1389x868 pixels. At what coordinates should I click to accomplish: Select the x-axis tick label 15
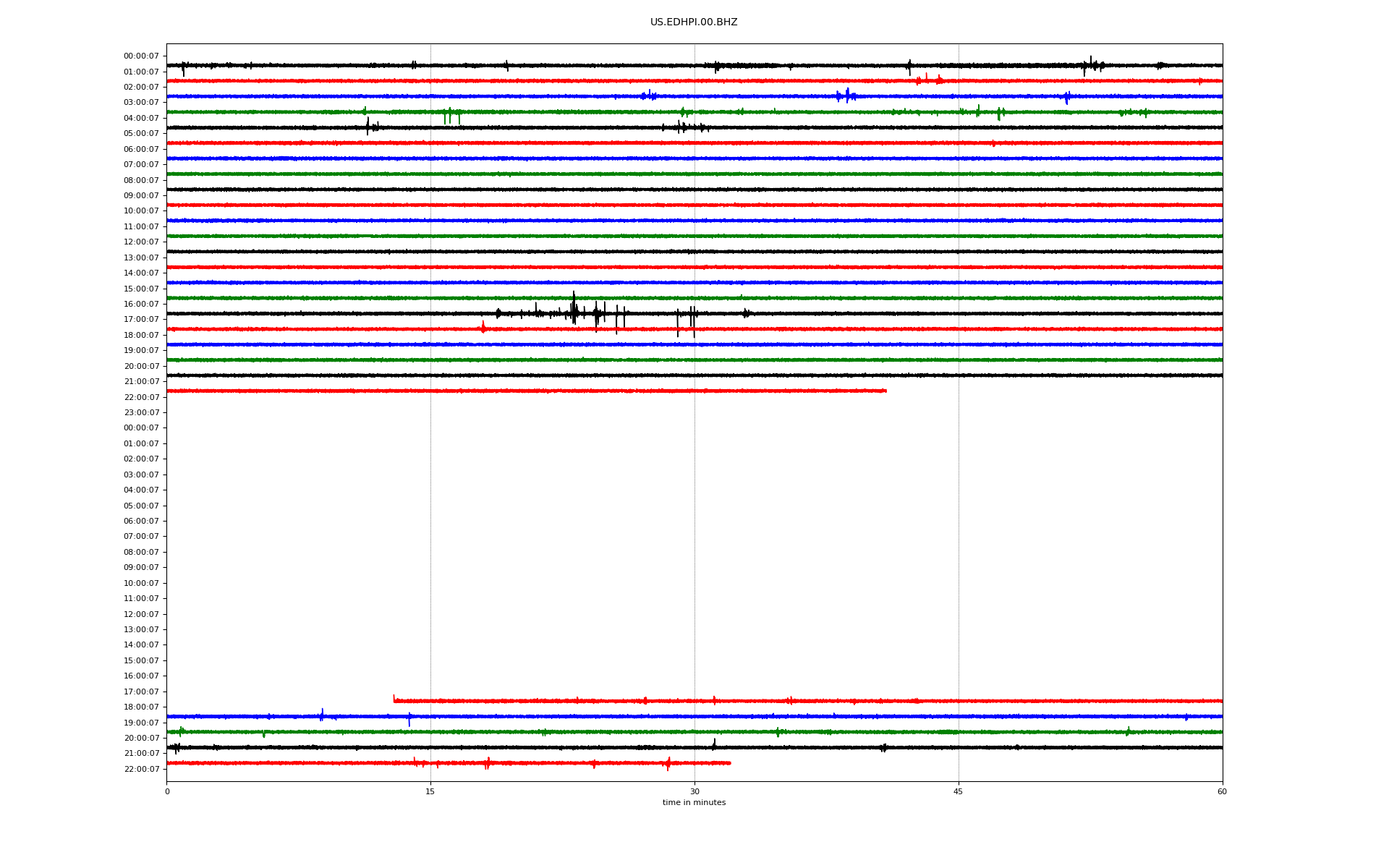pos(430,791)
